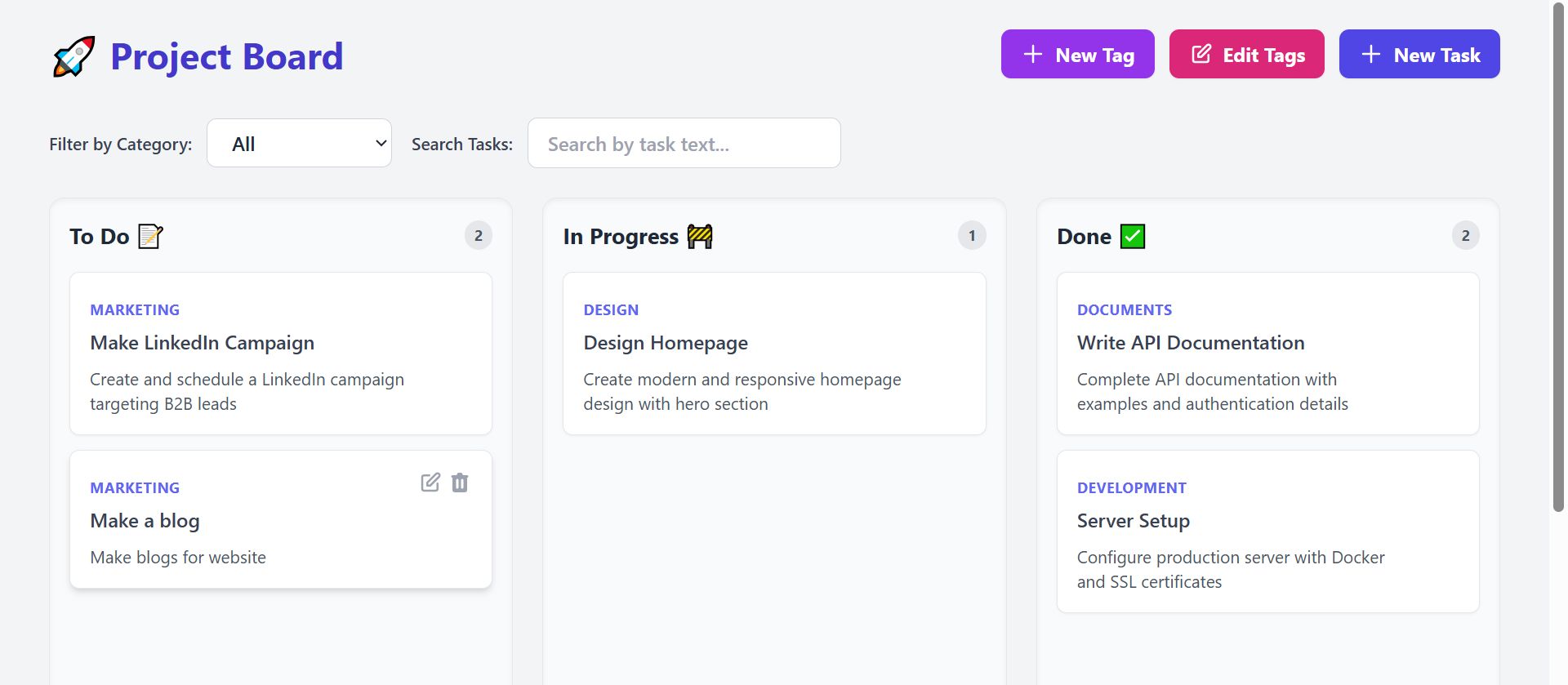Click the Project Board title
This screenshot has width=1568, height=685.
point(226,57)
